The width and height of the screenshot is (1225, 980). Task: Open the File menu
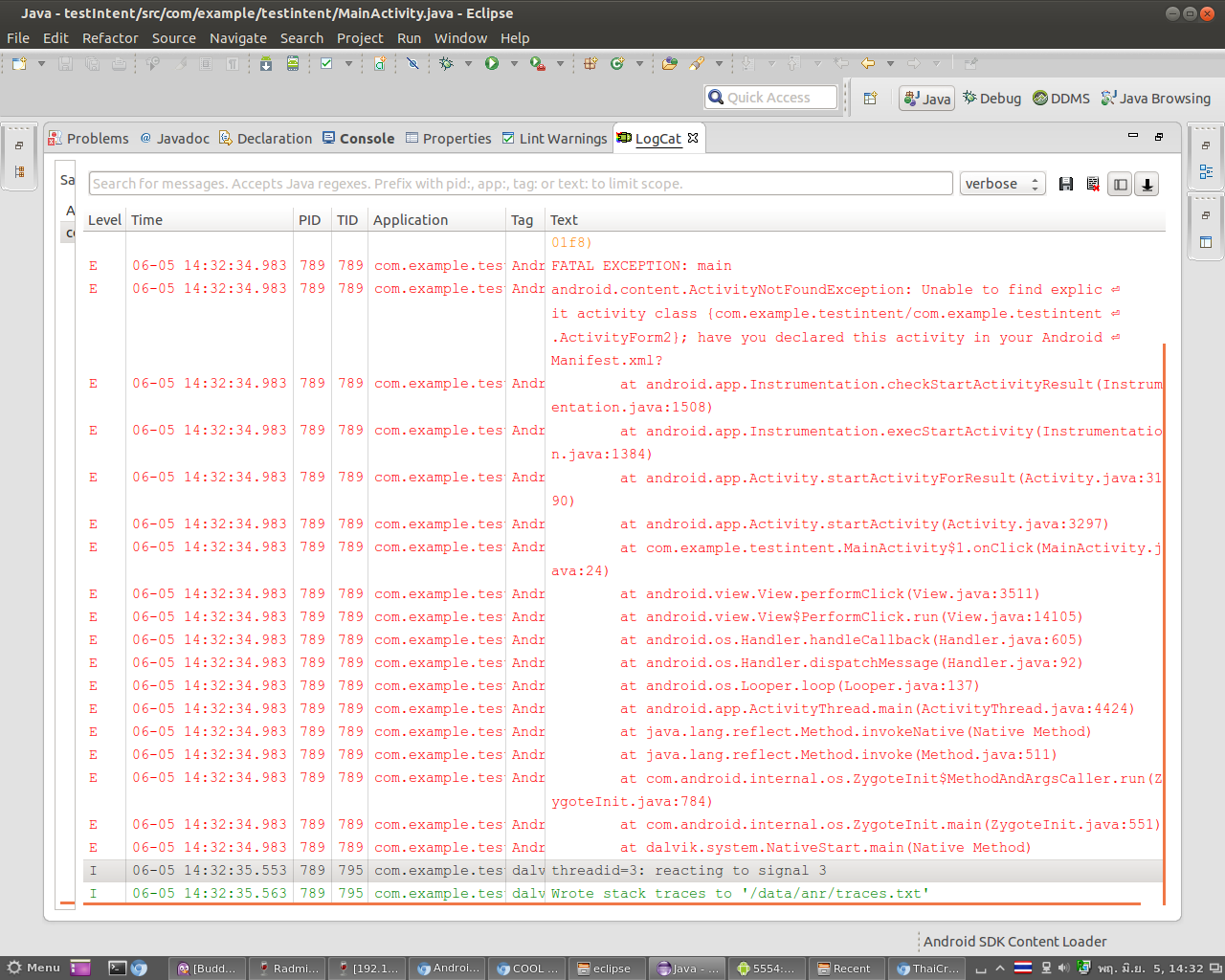pos(18,38)
